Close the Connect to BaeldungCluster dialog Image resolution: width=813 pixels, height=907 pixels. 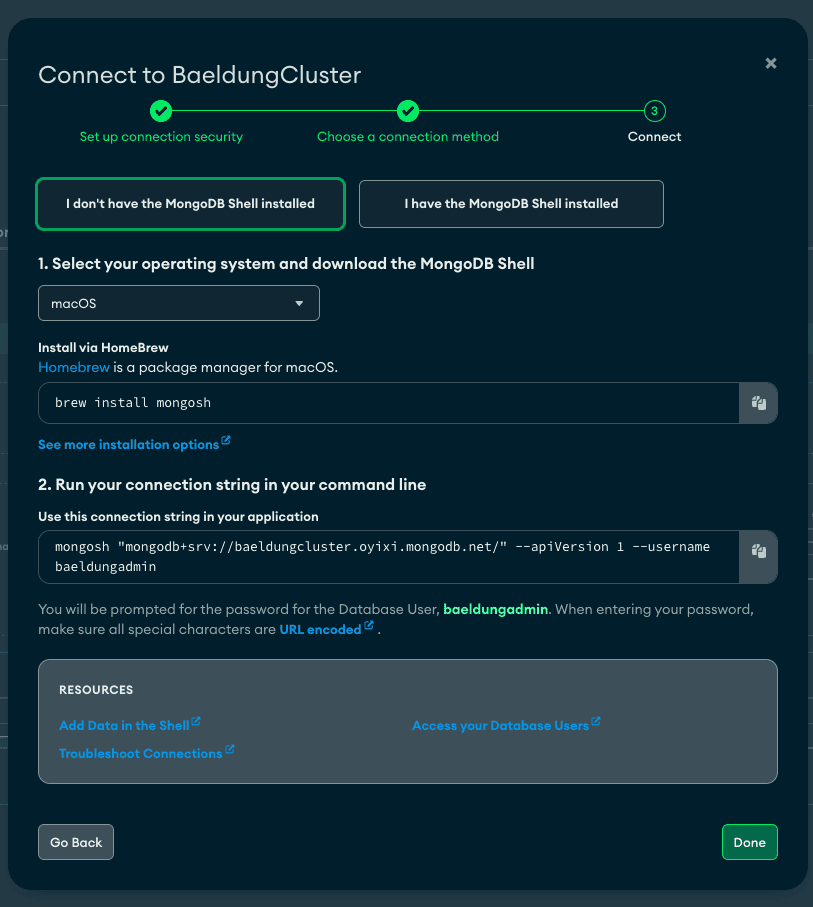771,63
